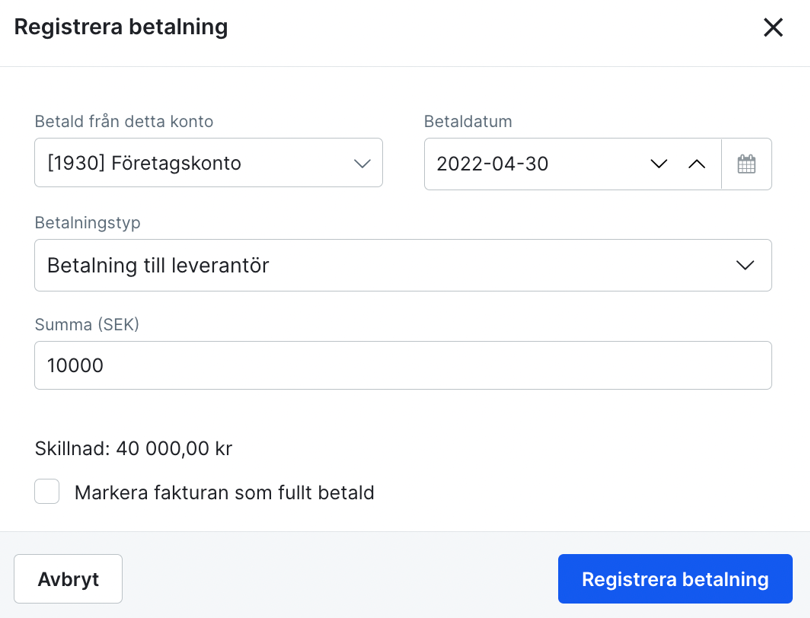The height and width of the screenshot is (618, 810).
Task: Open the Betaldatum date dropdown
Action: coord(545,163)
